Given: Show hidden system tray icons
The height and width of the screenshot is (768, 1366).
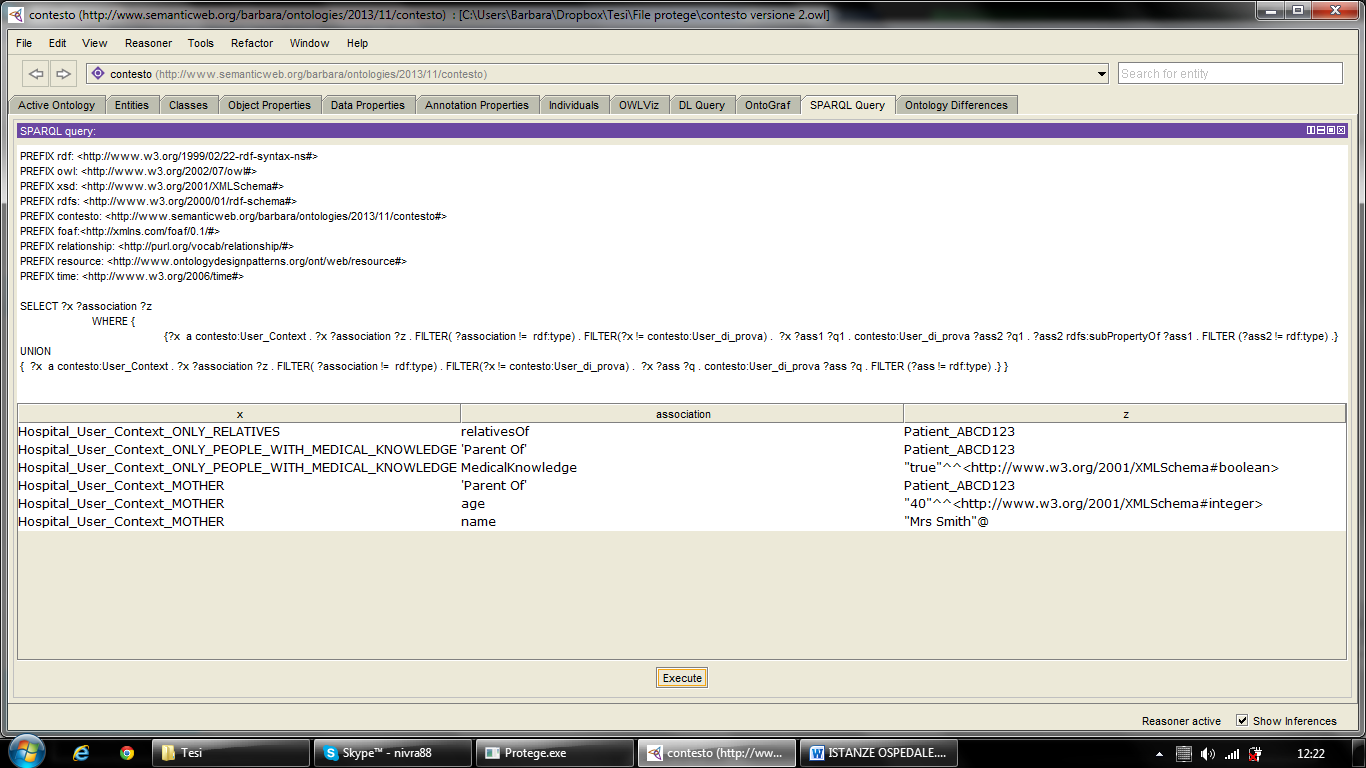Looking at the screenshot, I should click(x=1159, y=753).
